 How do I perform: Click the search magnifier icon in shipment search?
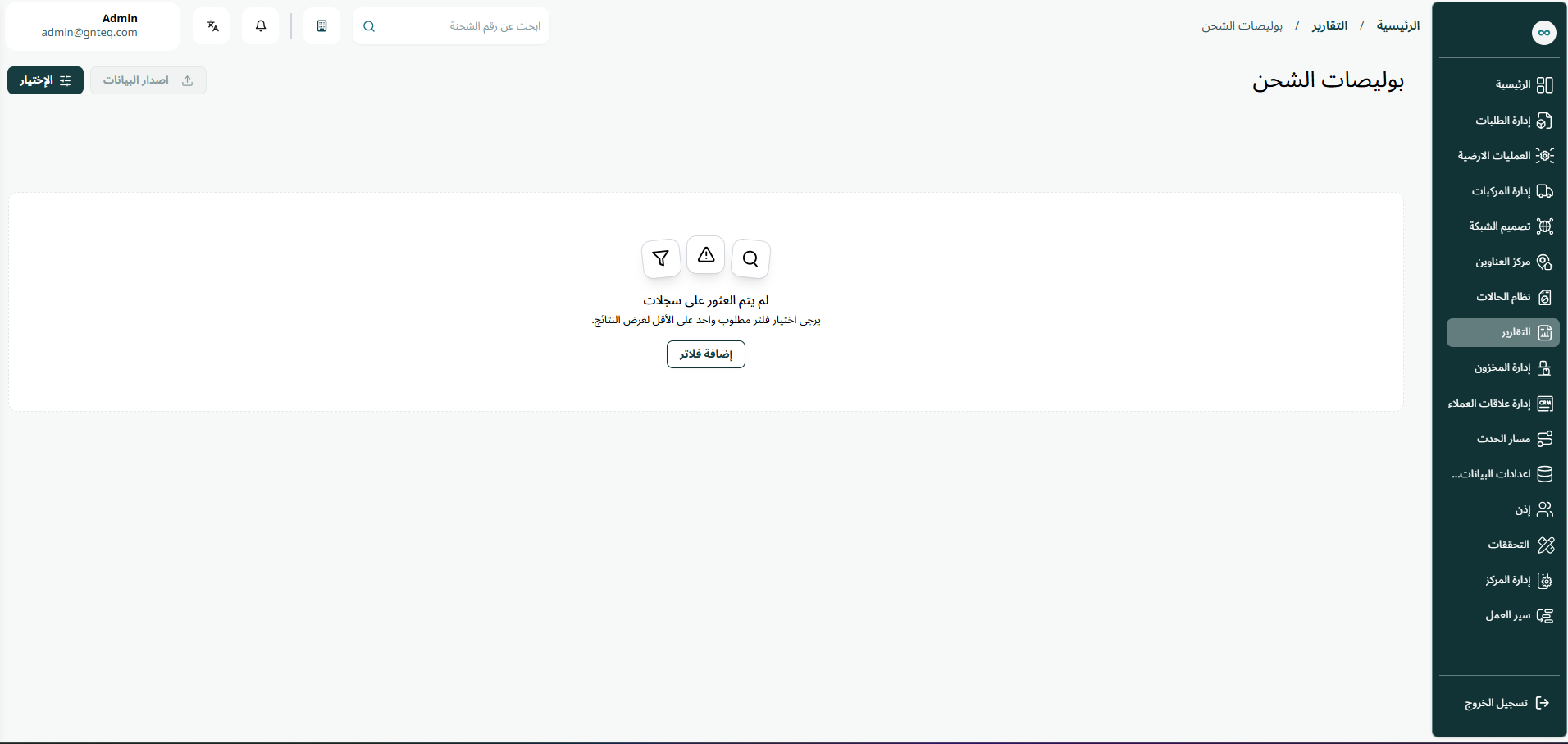(369, 26)
